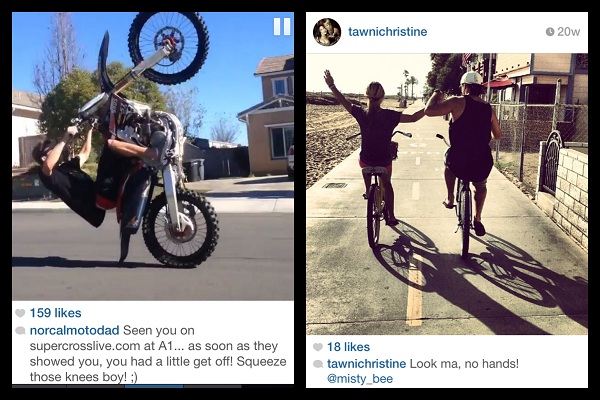Viewport: 600px width, 400px height.
Task: Open tawnichristine username in the caption
Action: pos(367,363)
